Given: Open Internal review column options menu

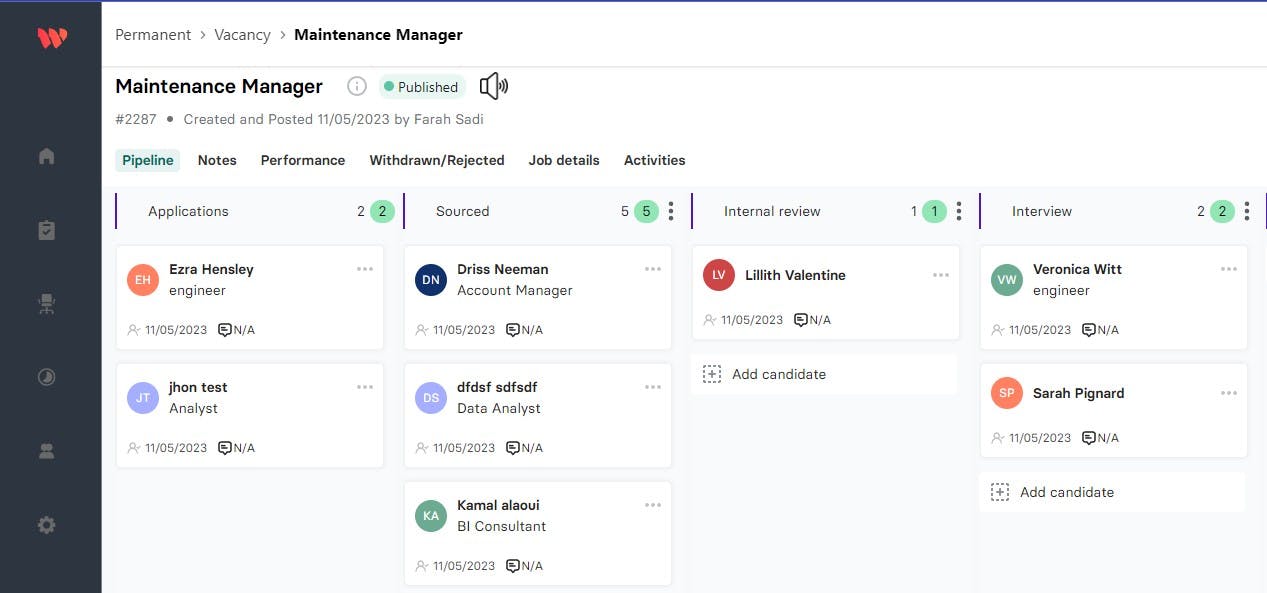Looking at the screenshot, I should pyautogui.click(x=959, y=211).
